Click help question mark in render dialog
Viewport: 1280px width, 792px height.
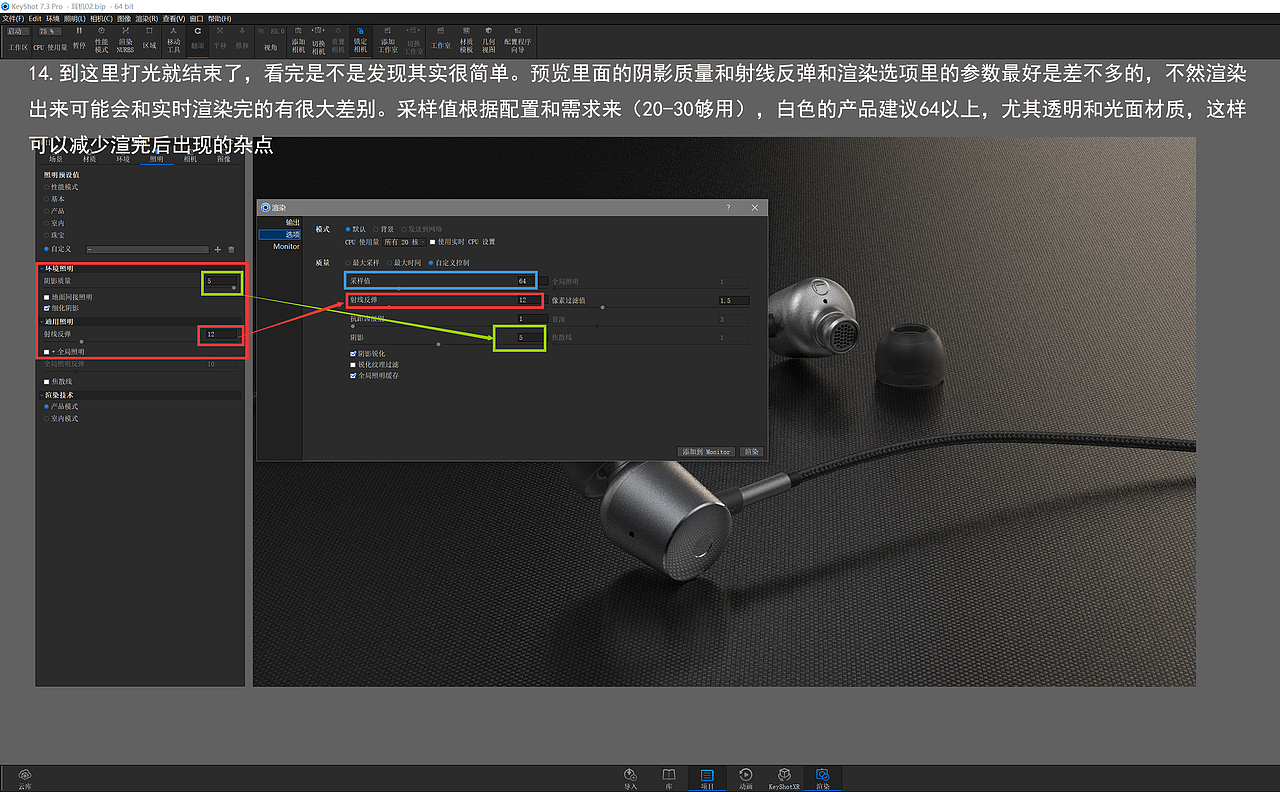coord(728,208)
